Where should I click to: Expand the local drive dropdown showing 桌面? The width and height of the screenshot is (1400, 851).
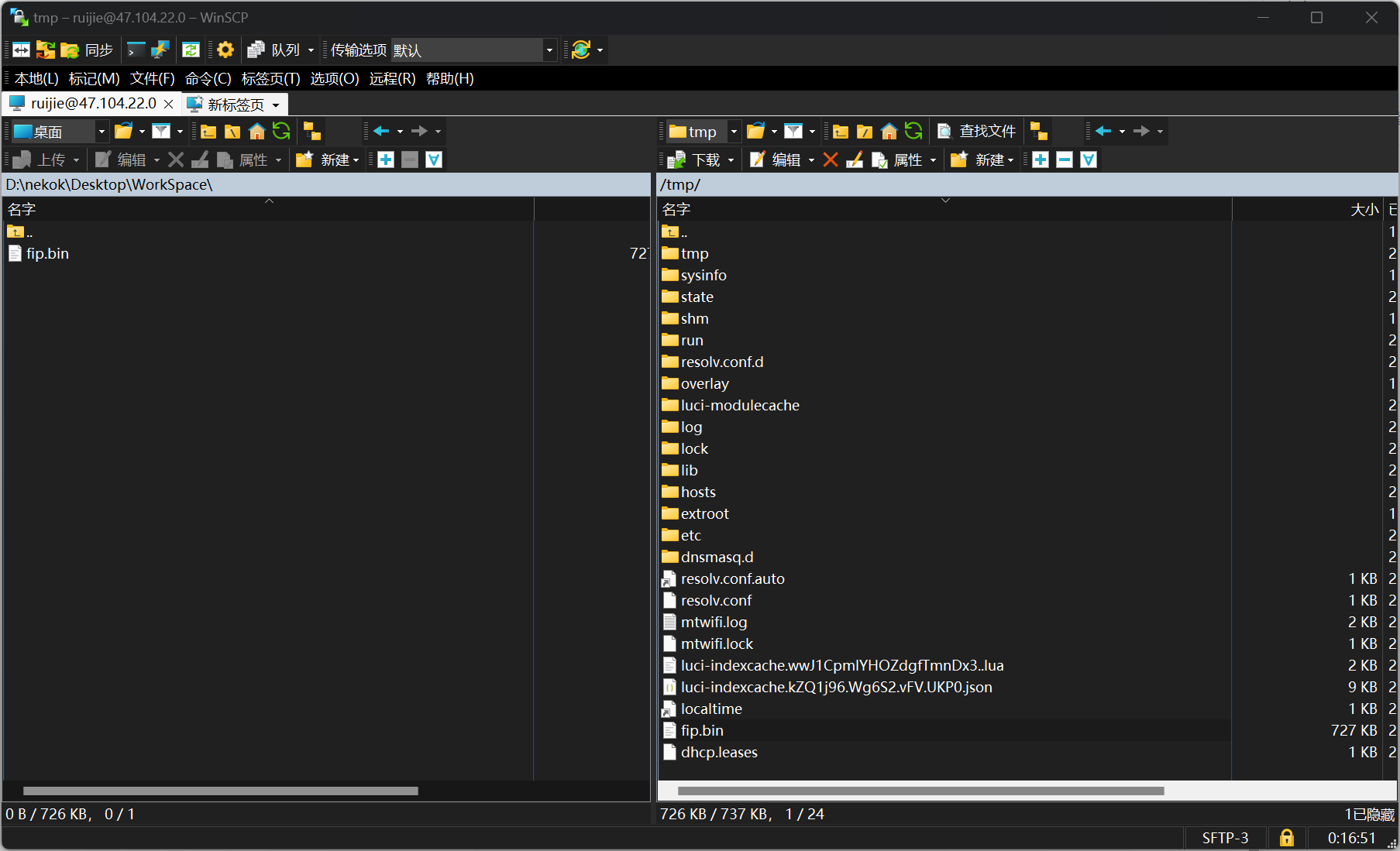(101, 132)
